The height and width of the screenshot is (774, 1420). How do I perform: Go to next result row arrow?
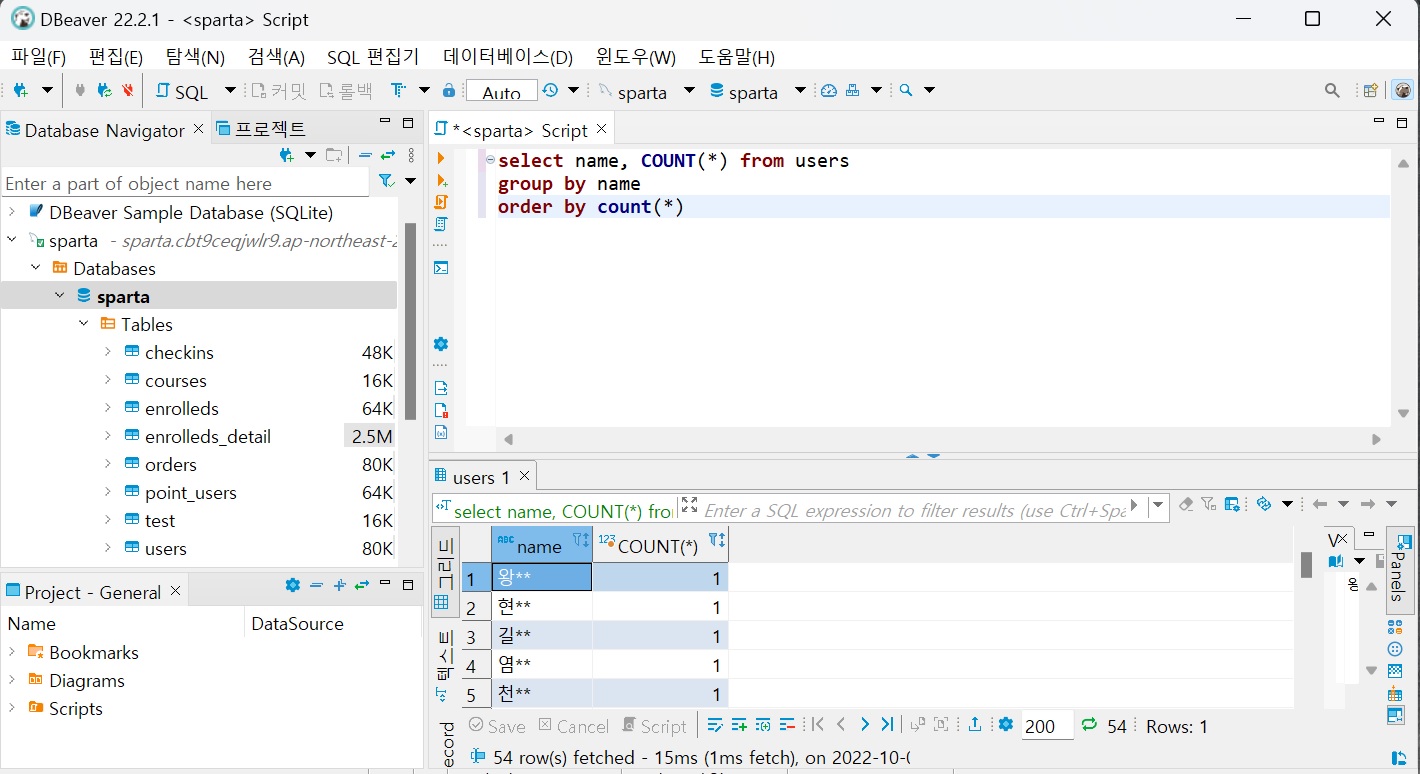point(864,724)
